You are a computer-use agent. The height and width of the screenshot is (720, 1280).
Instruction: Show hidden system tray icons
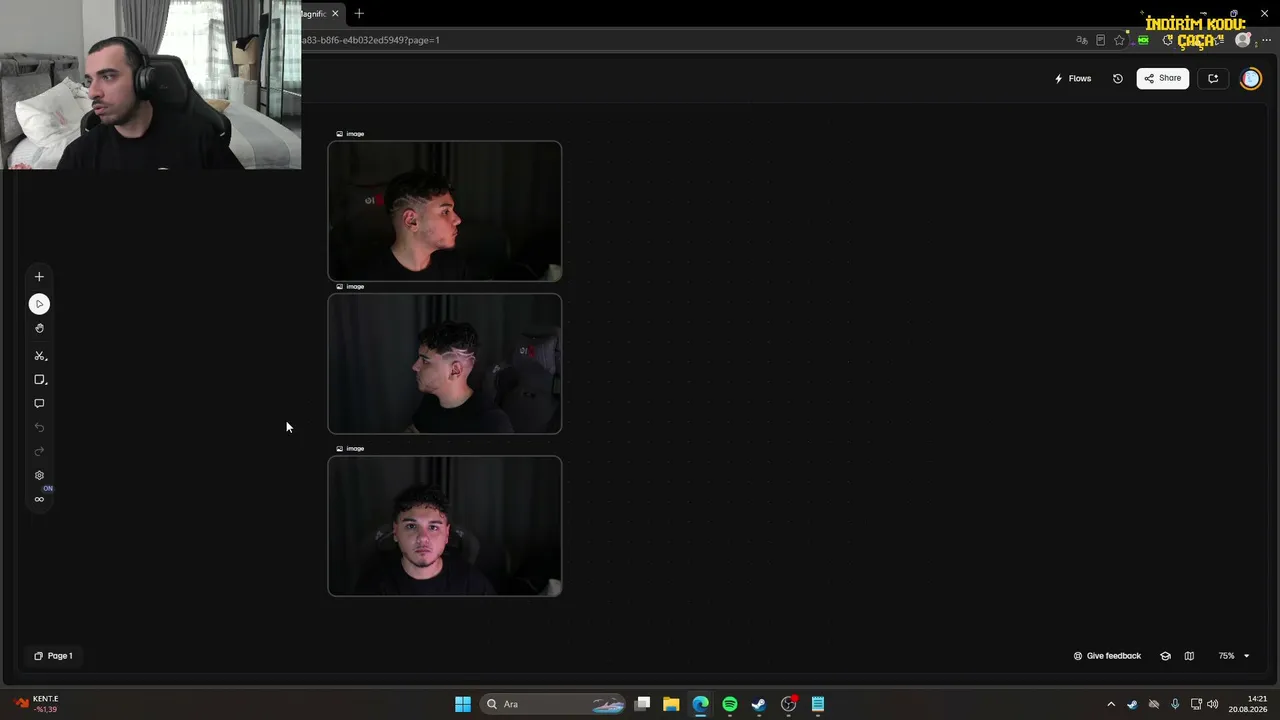pyautogui.click(x=1110, y=704)
